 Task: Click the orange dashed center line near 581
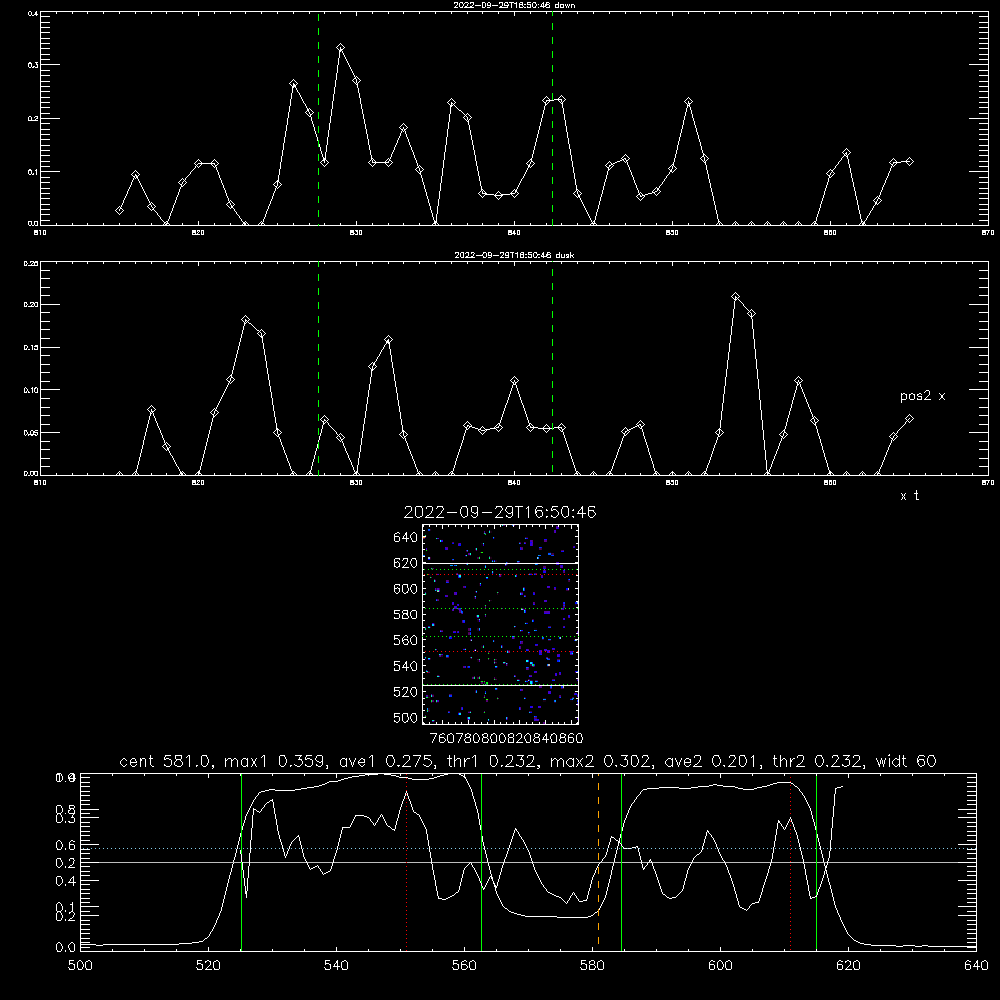click(598, 861)
